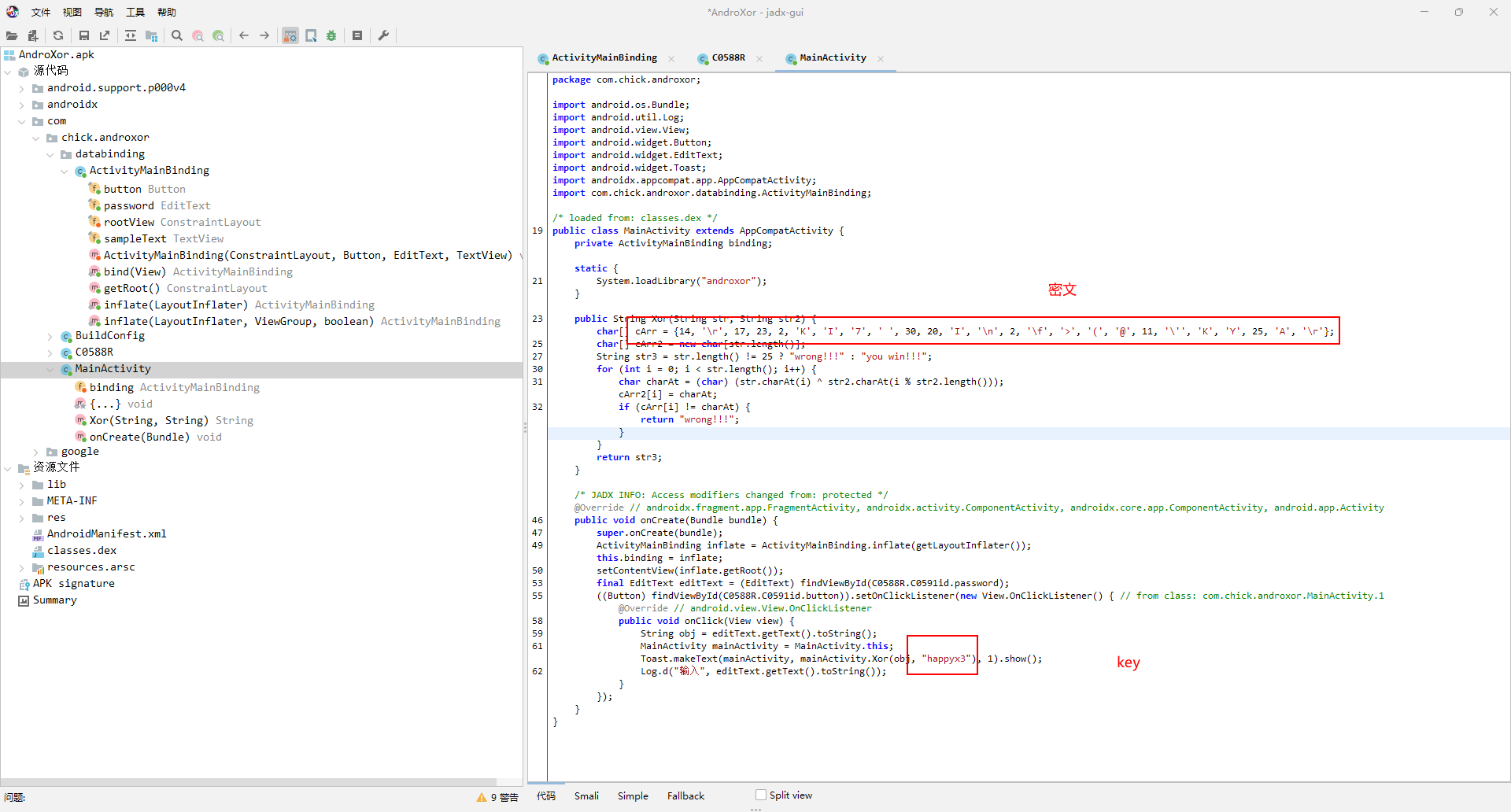Viewport: 1511px width, 812px height.
Task: Open Class search pink icon
Action: tap(198, 35)
